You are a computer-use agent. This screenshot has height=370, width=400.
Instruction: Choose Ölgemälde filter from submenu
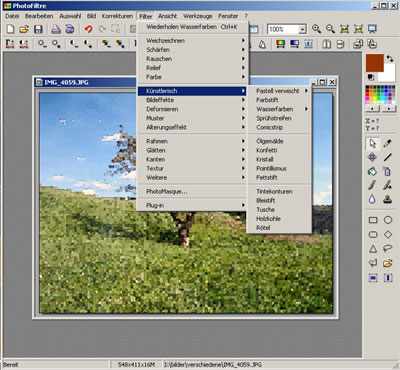click(279, 141)
